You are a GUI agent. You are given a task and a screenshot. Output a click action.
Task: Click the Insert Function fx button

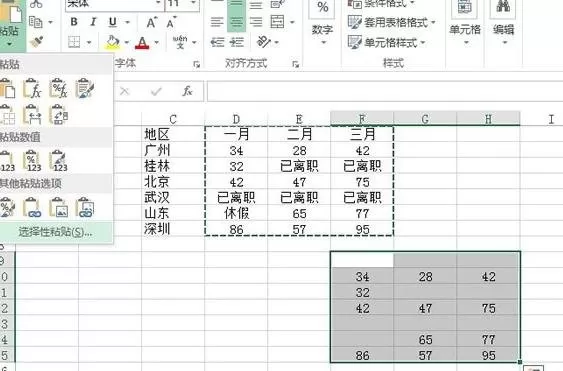(x=187, y=91)
